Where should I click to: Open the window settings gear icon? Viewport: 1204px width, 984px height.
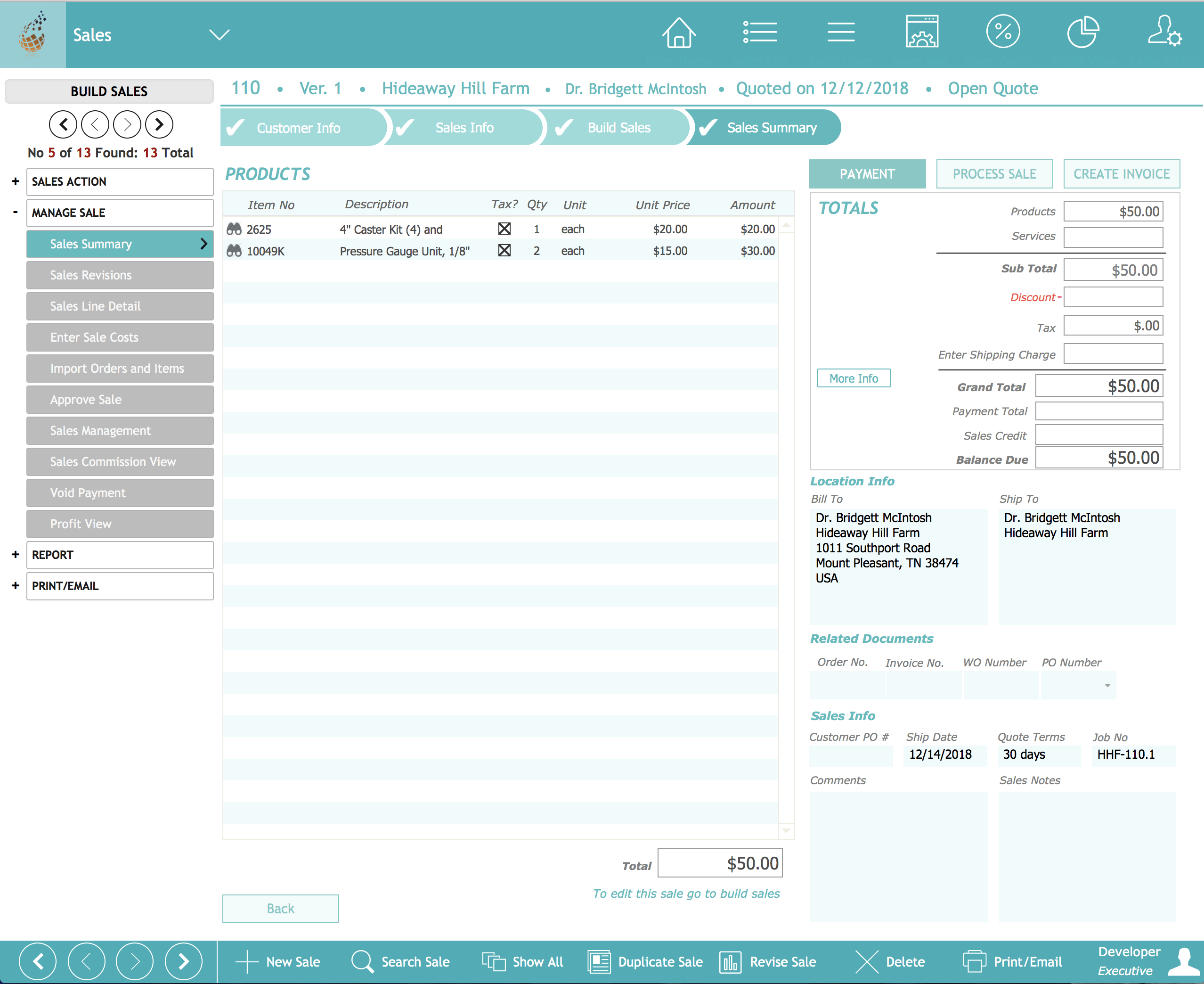(x=922, y=32)
